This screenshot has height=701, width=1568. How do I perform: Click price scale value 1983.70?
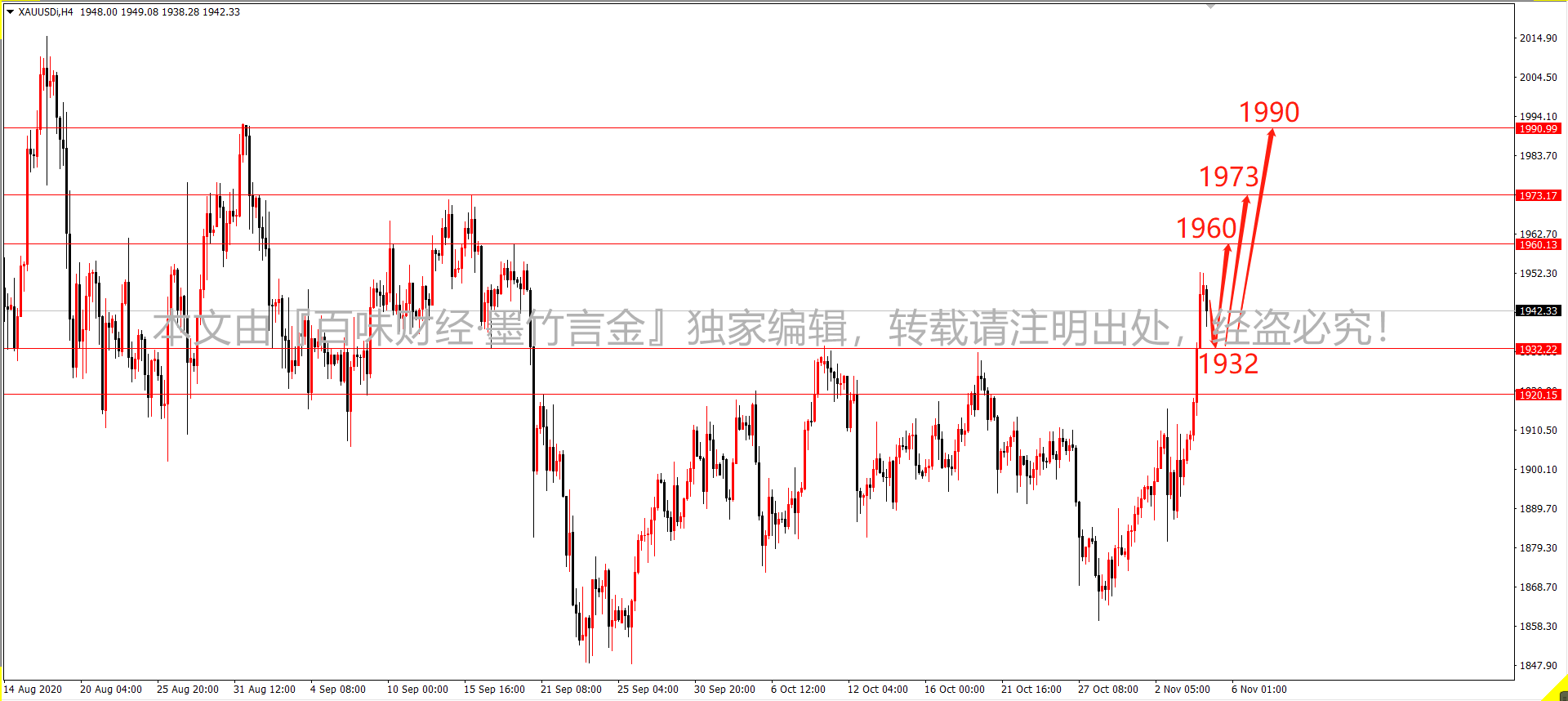pyautogui.click(x=1538, y=155)
